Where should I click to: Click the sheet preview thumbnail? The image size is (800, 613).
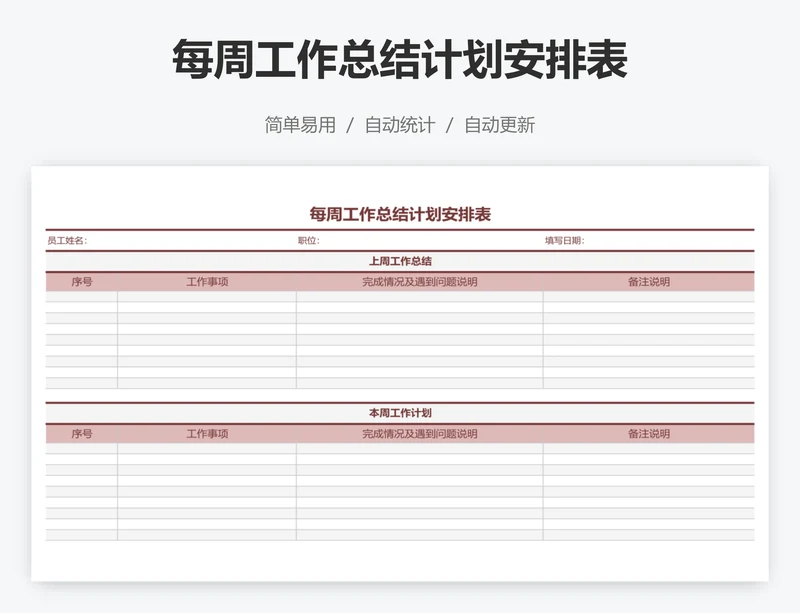coord(400,374)
